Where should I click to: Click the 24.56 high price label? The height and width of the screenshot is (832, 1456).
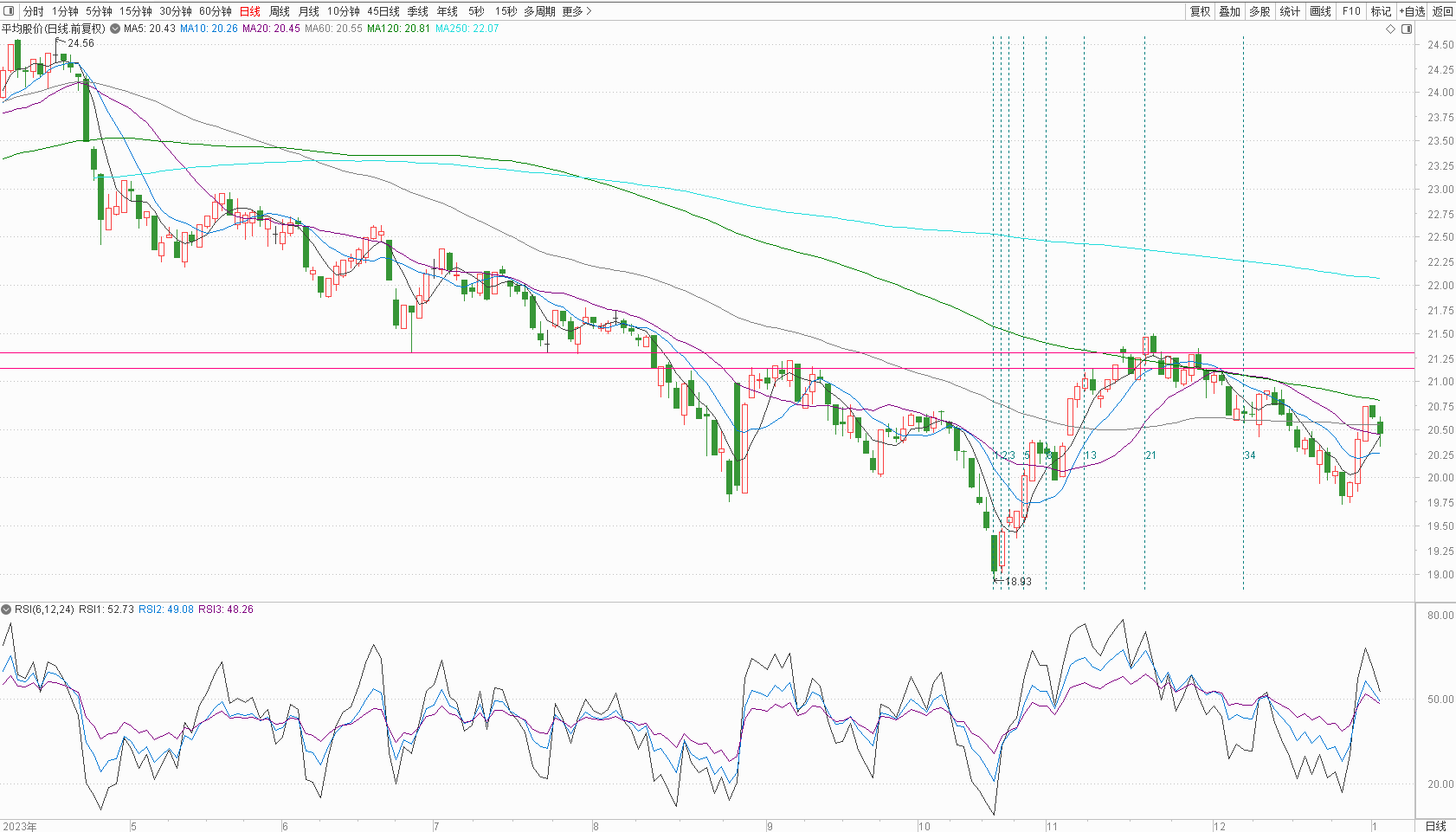tap(81, 43)
